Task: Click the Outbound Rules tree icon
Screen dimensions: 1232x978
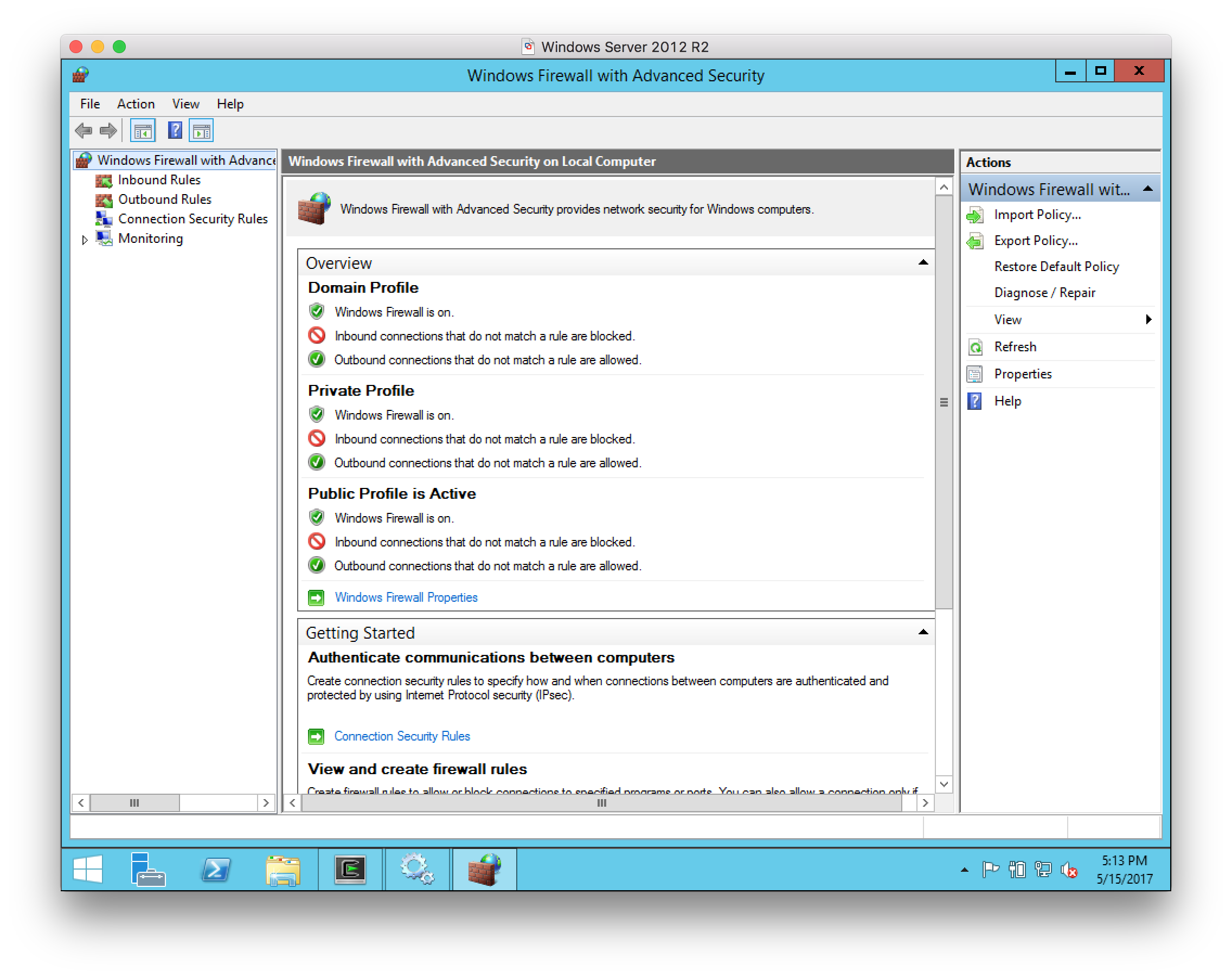Action: [104, 200]
